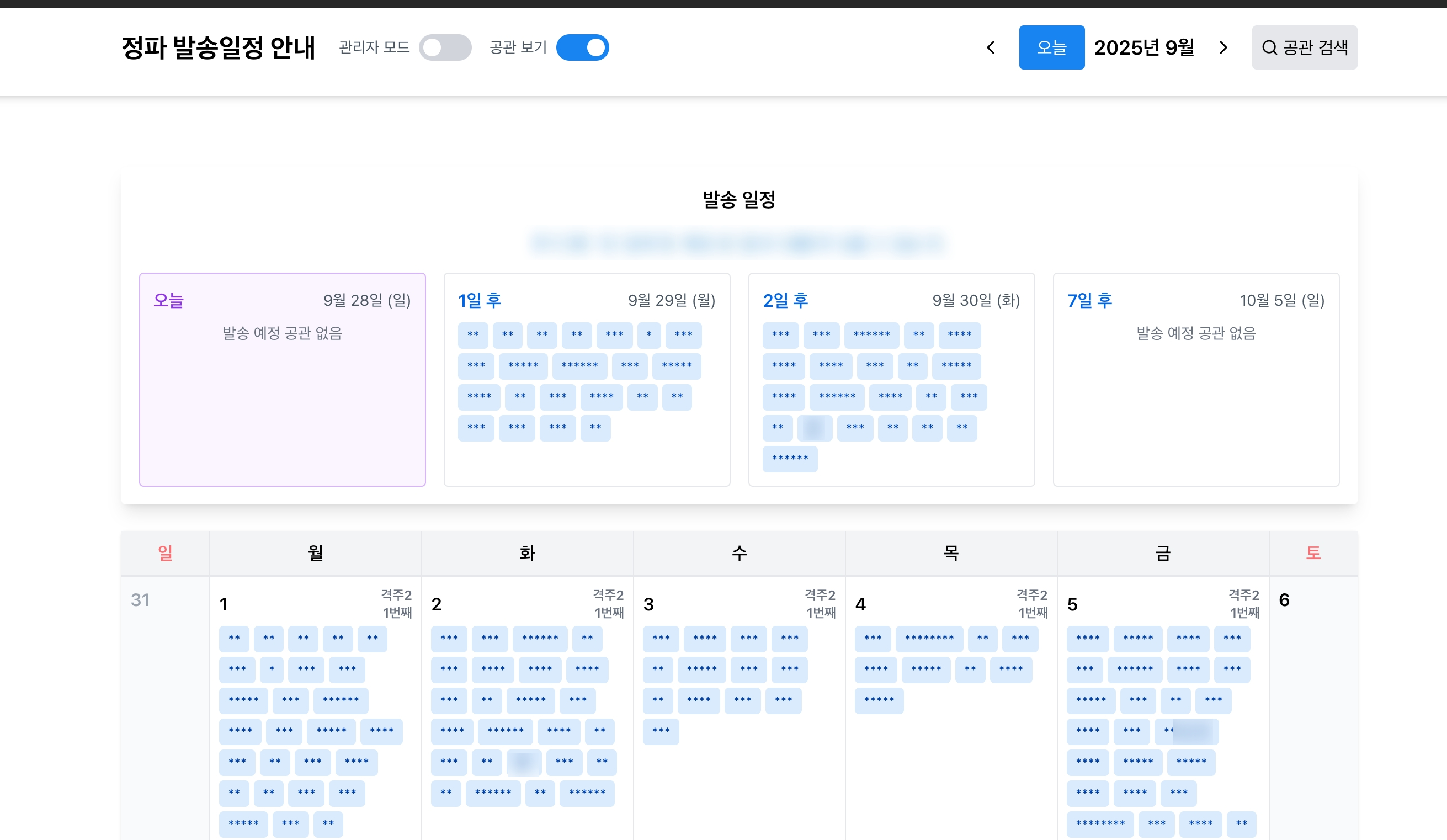
Task: Click the 2025년 9월 month label
Action: pyautogui.click(x=1144, y=47)
